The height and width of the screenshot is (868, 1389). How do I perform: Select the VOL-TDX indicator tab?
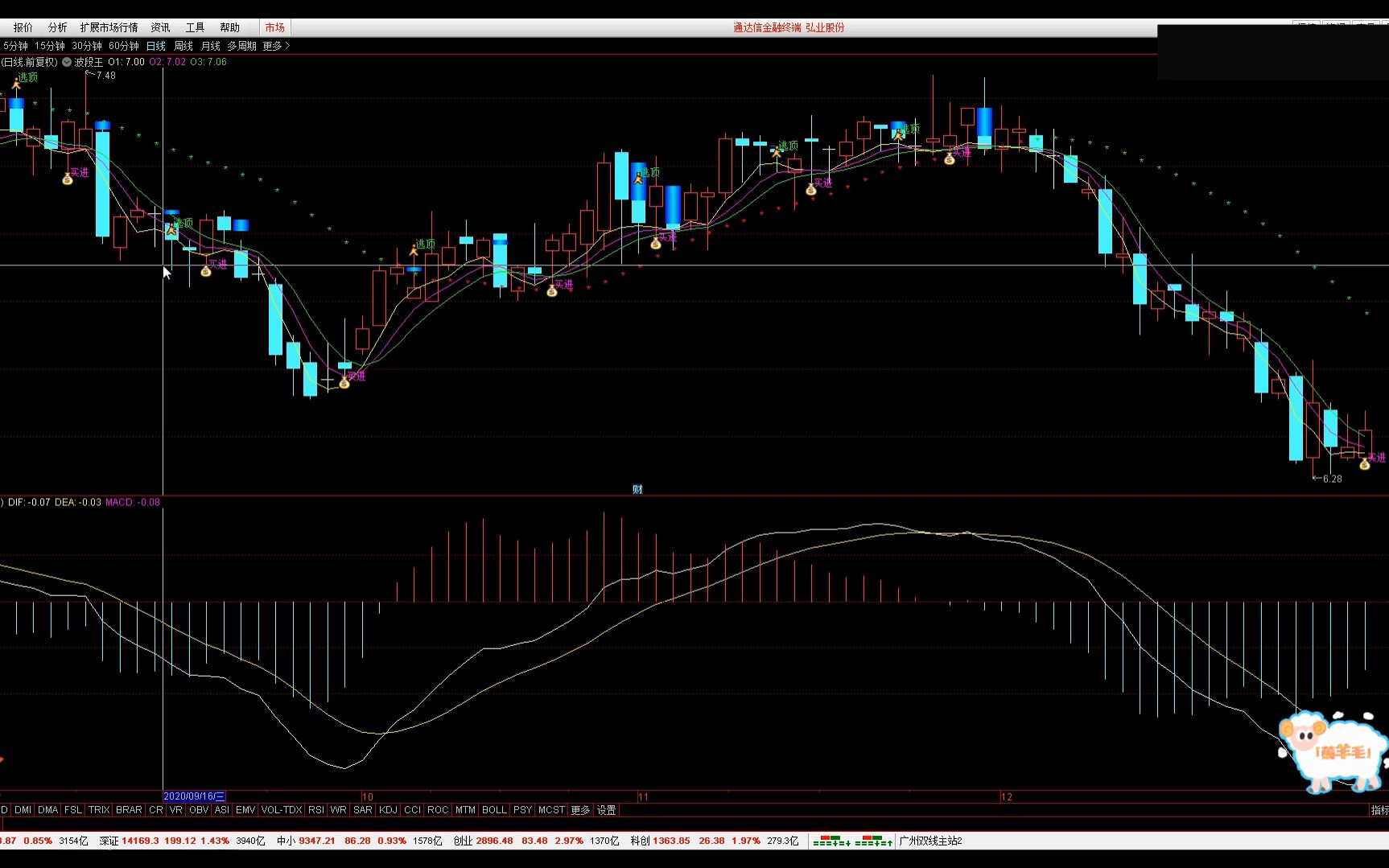282,810
